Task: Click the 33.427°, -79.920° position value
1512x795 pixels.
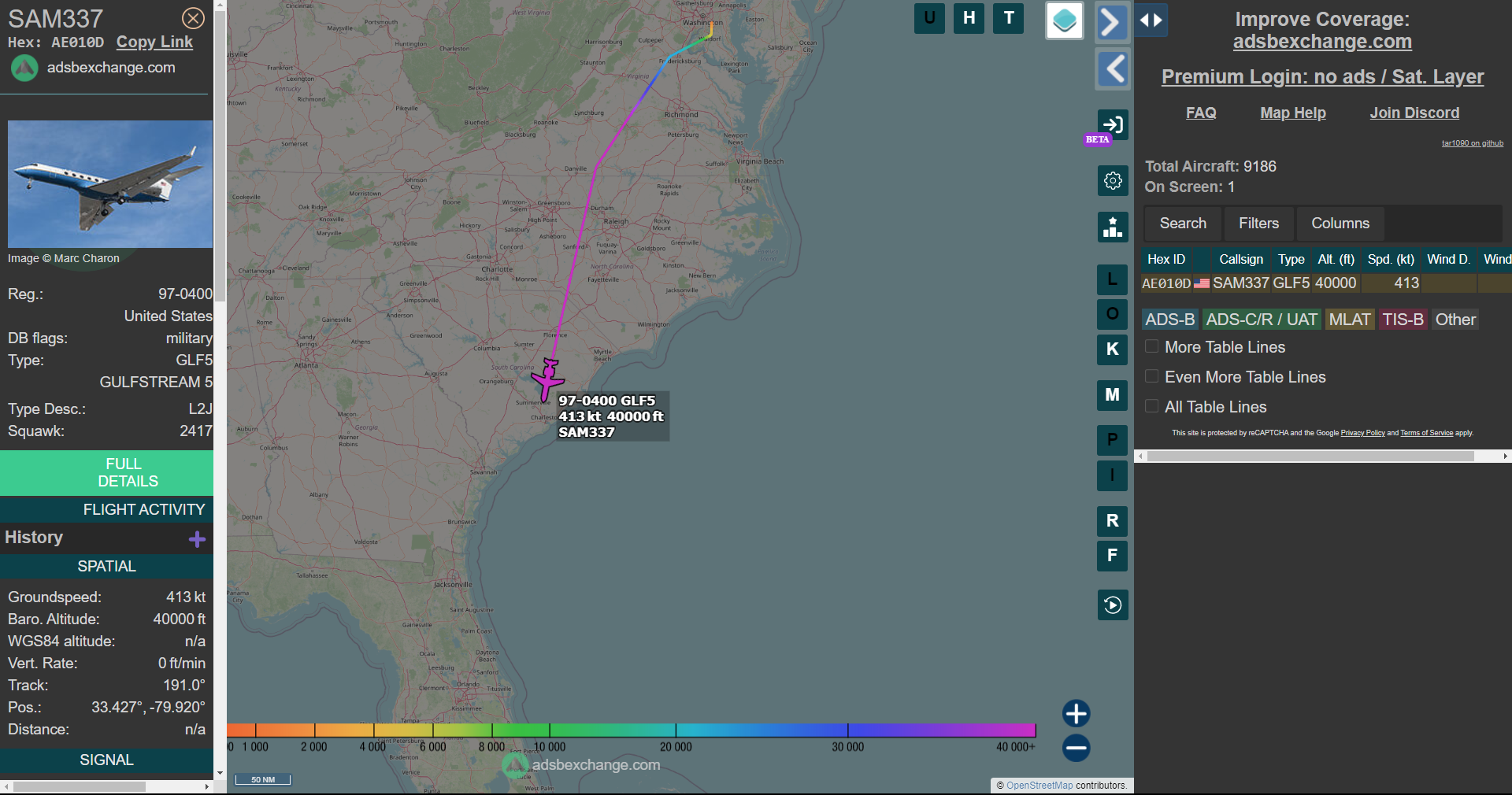Action: click(148, 707)
